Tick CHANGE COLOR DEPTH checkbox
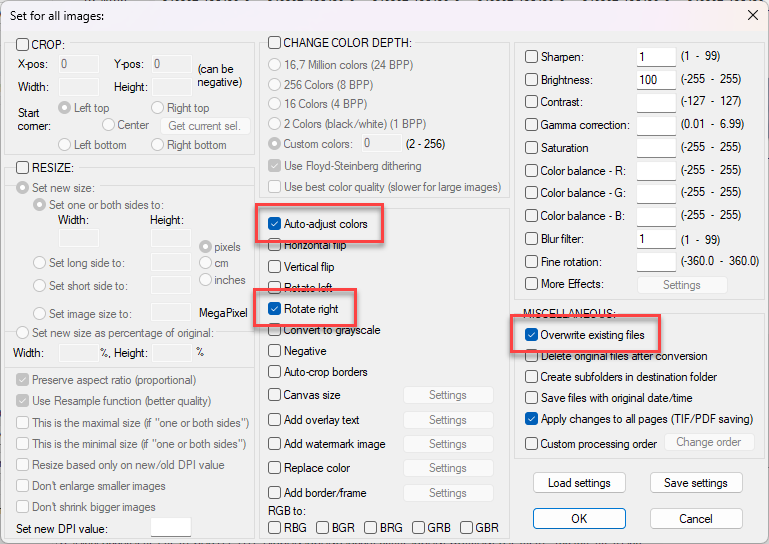This screenshot has width=769, height=544. (275, 43)
